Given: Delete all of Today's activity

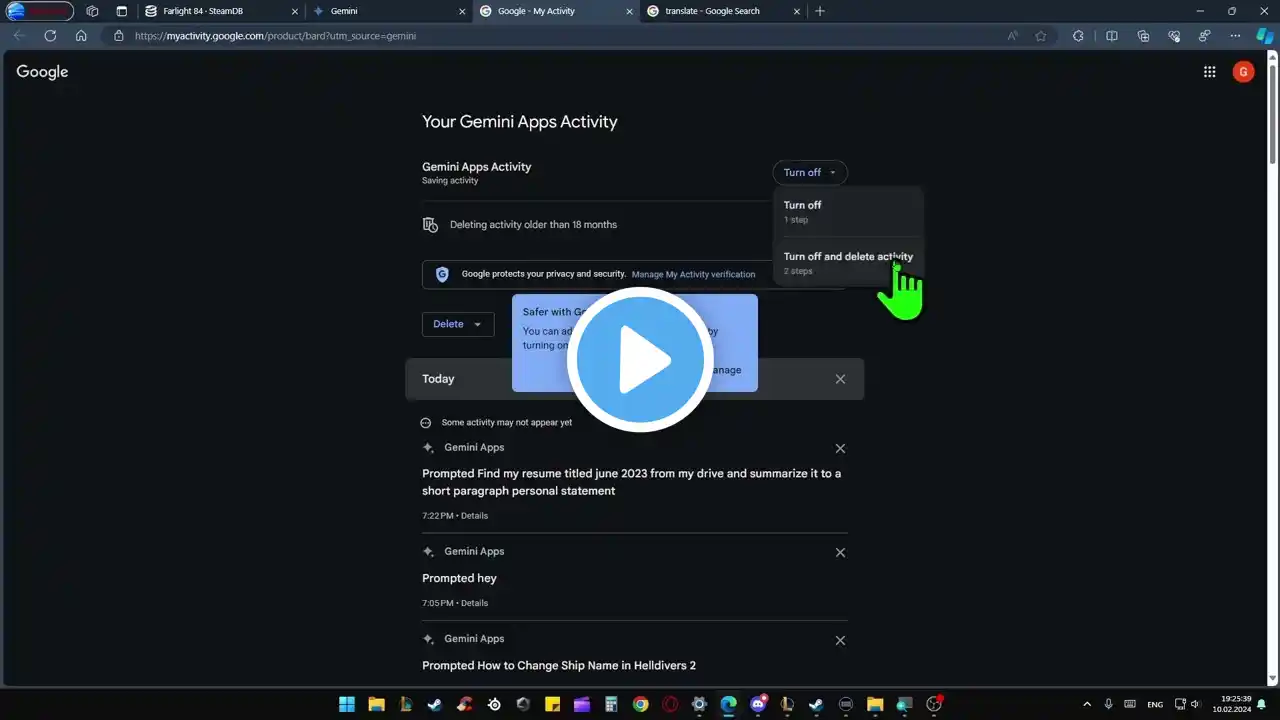Looking at the screenshot, I should [x=840, y=379].
